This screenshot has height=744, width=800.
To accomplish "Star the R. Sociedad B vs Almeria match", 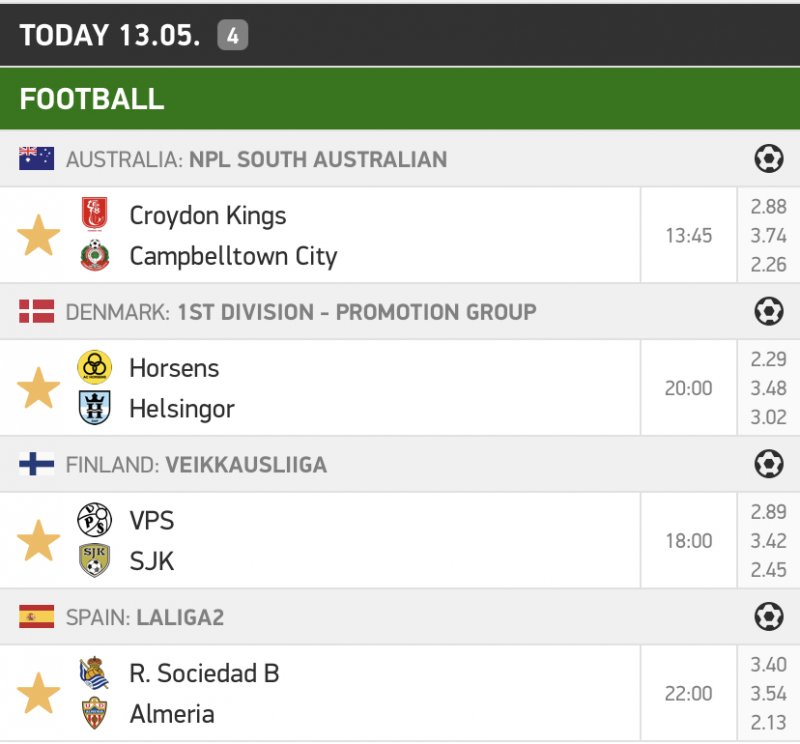I will 39,693.
